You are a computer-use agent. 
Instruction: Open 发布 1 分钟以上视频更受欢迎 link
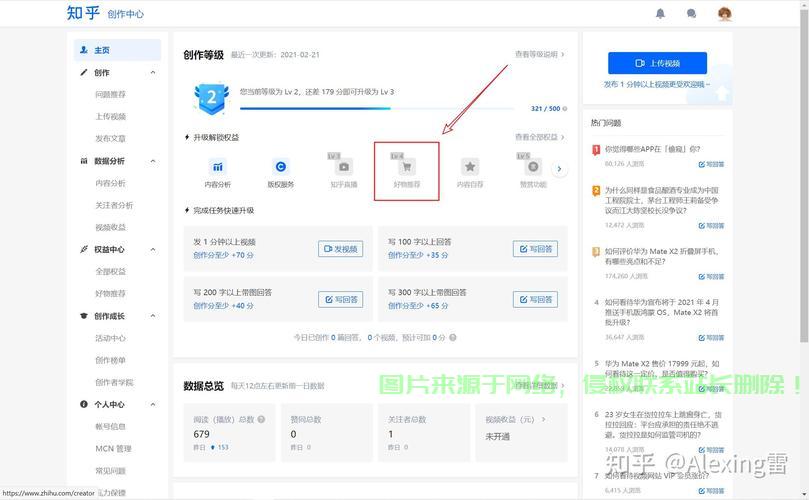click(657, 84)
